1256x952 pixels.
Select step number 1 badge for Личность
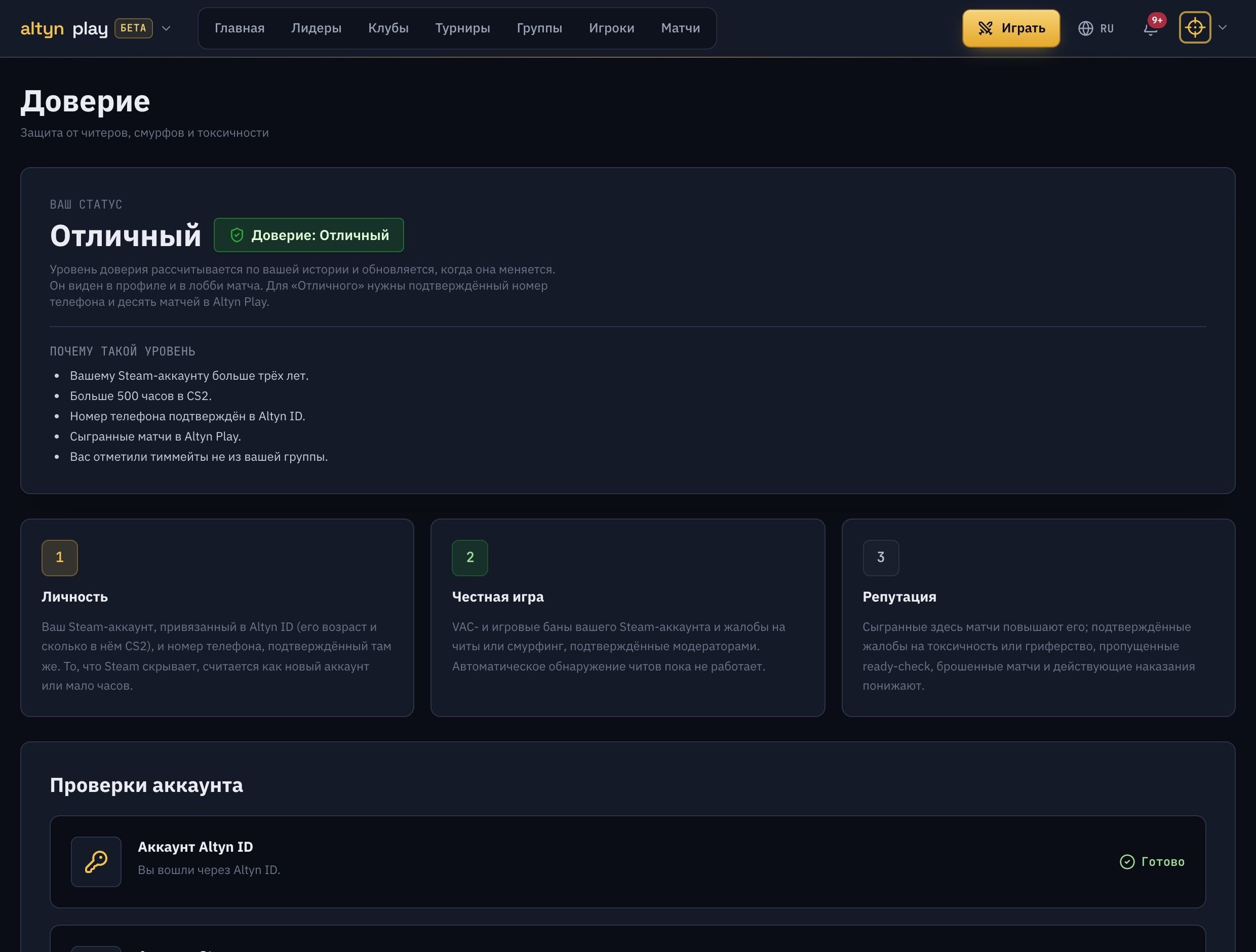[x=60, y=558]
